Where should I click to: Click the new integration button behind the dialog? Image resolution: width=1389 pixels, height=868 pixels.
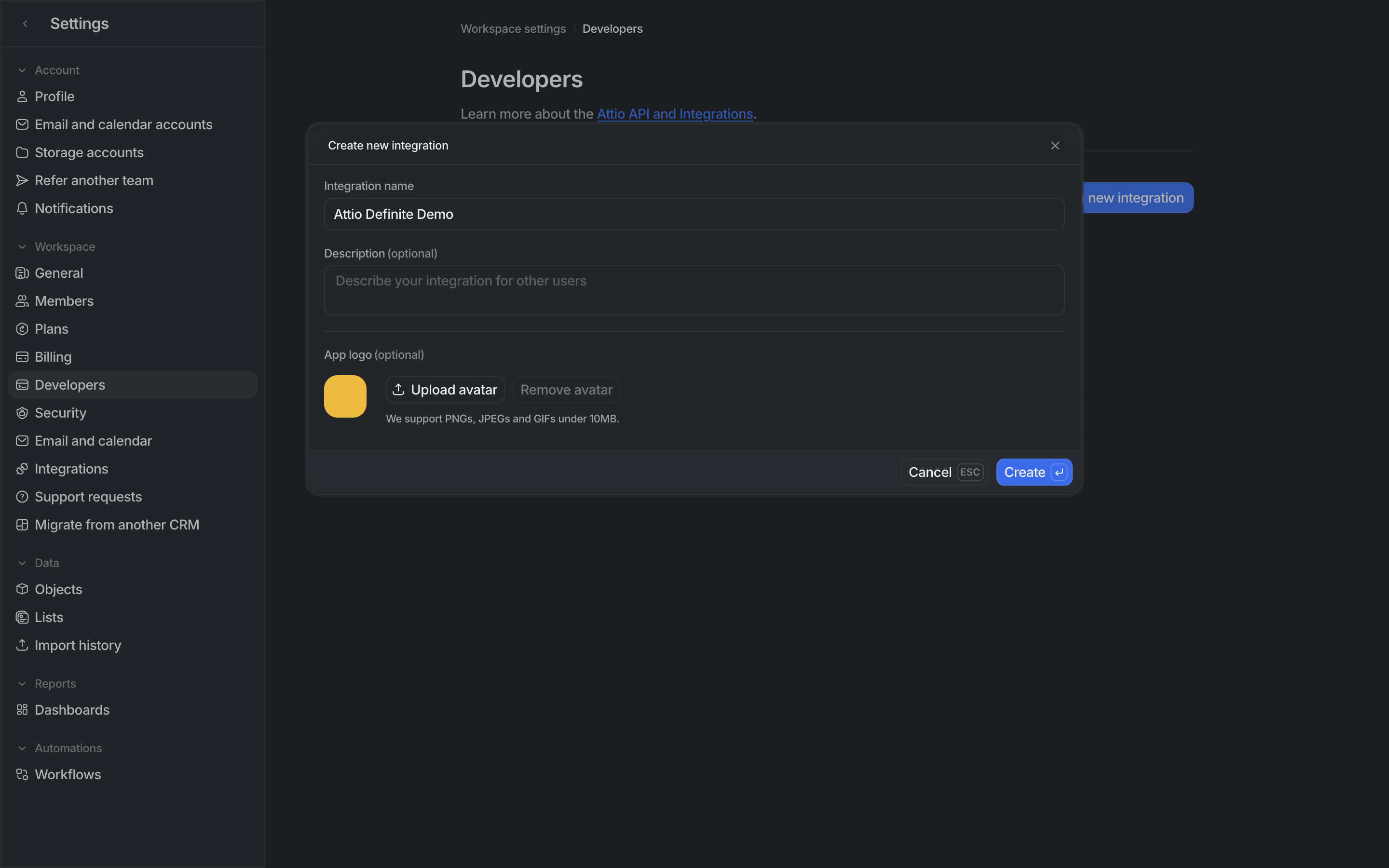pyautogui.click(x=1138, y=198)
